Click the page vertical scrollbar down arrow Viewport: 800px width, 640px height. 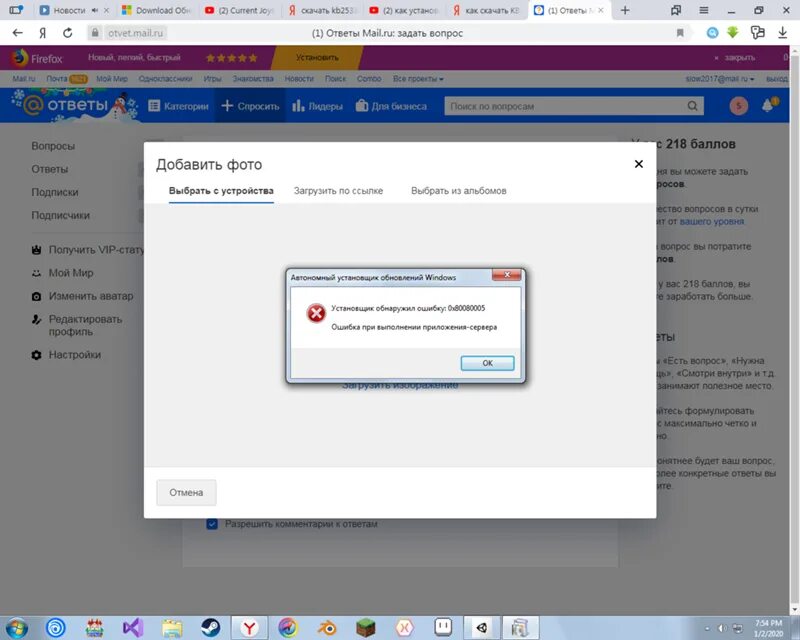coord(795,609)
